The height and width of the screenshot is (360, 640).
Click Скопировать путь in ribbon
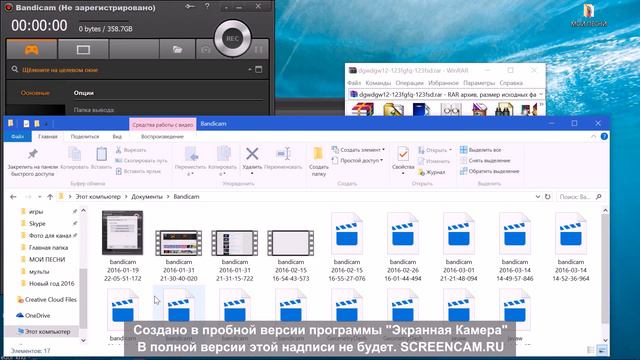141,161
